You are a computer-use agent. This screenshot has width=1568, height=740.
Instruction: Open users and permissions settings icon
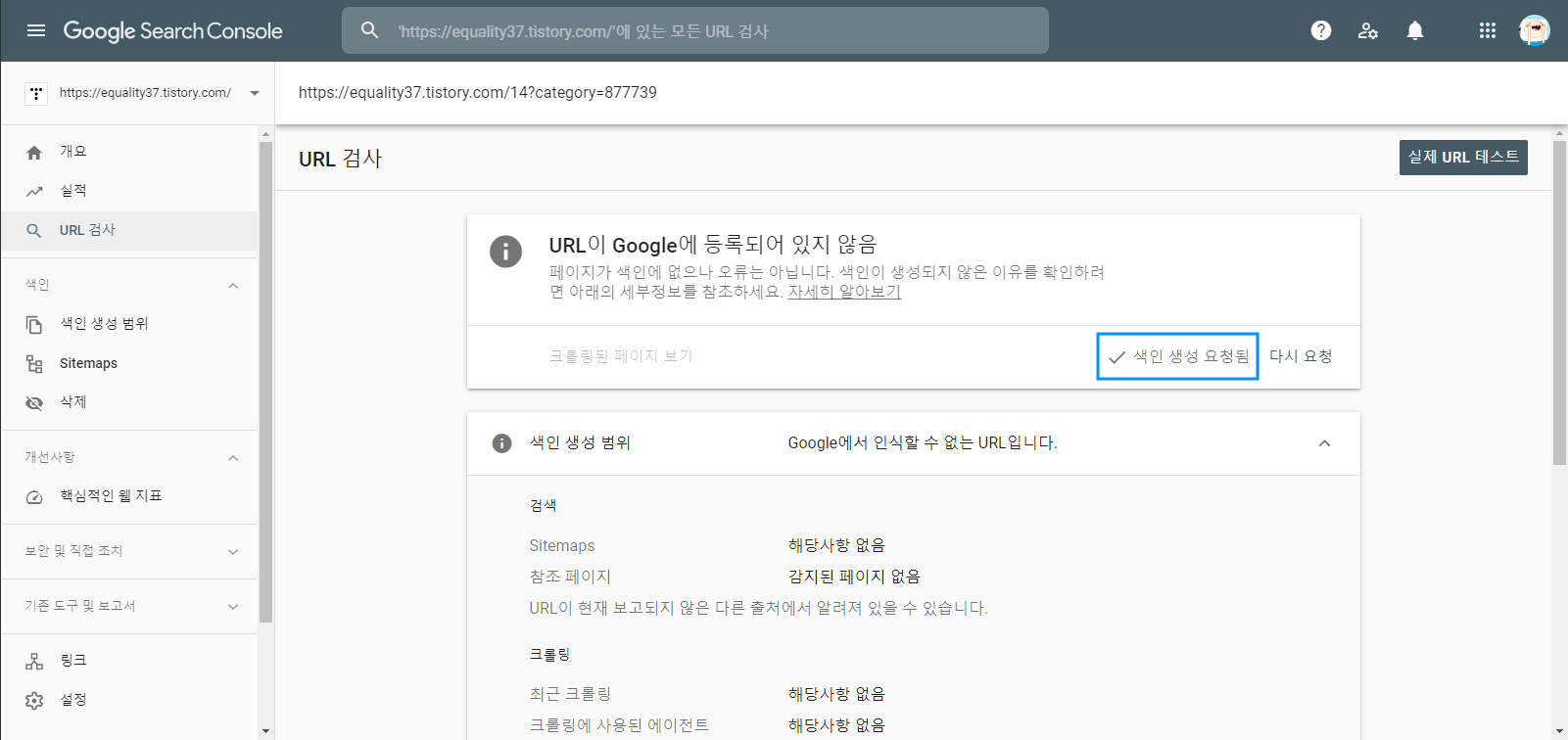point(1368,30)
